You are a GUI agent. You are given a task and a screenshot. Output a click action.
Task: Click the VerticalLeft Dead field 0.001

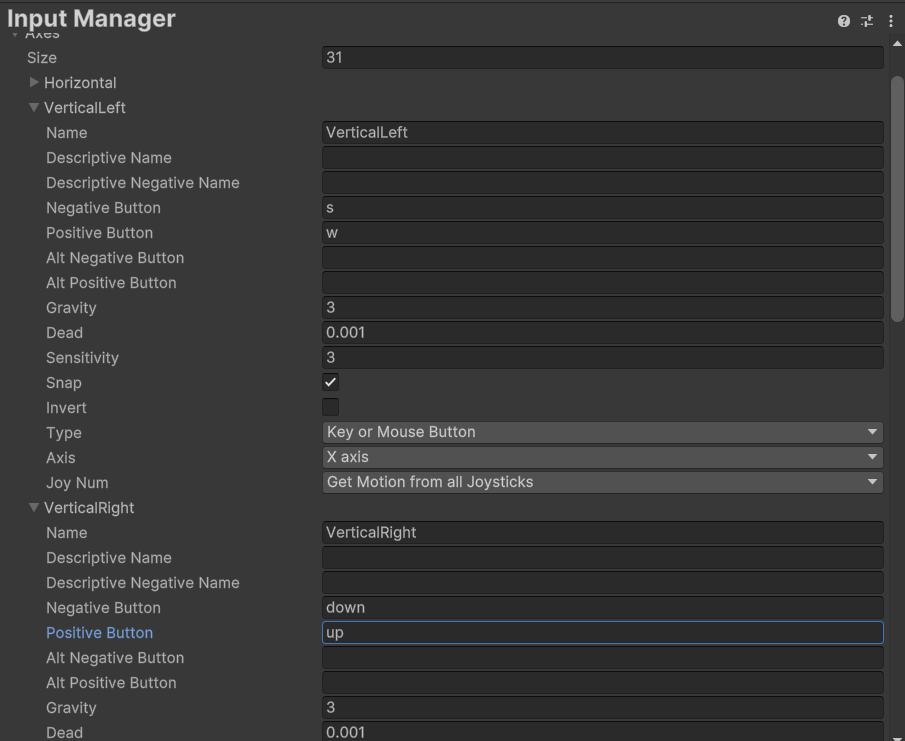point(603,332)
